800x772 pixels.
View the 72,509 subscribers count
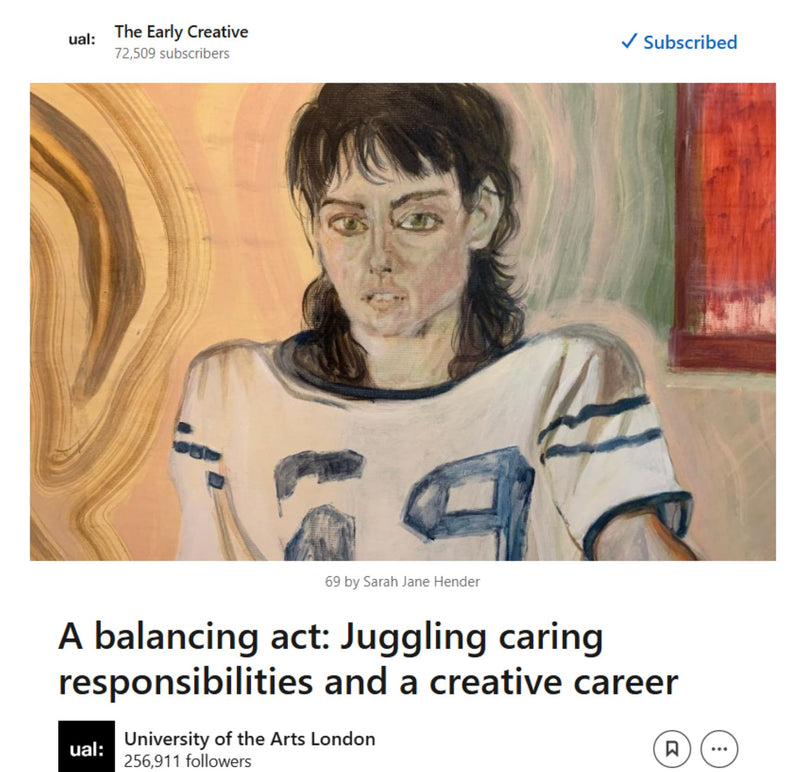pos(172,54)
